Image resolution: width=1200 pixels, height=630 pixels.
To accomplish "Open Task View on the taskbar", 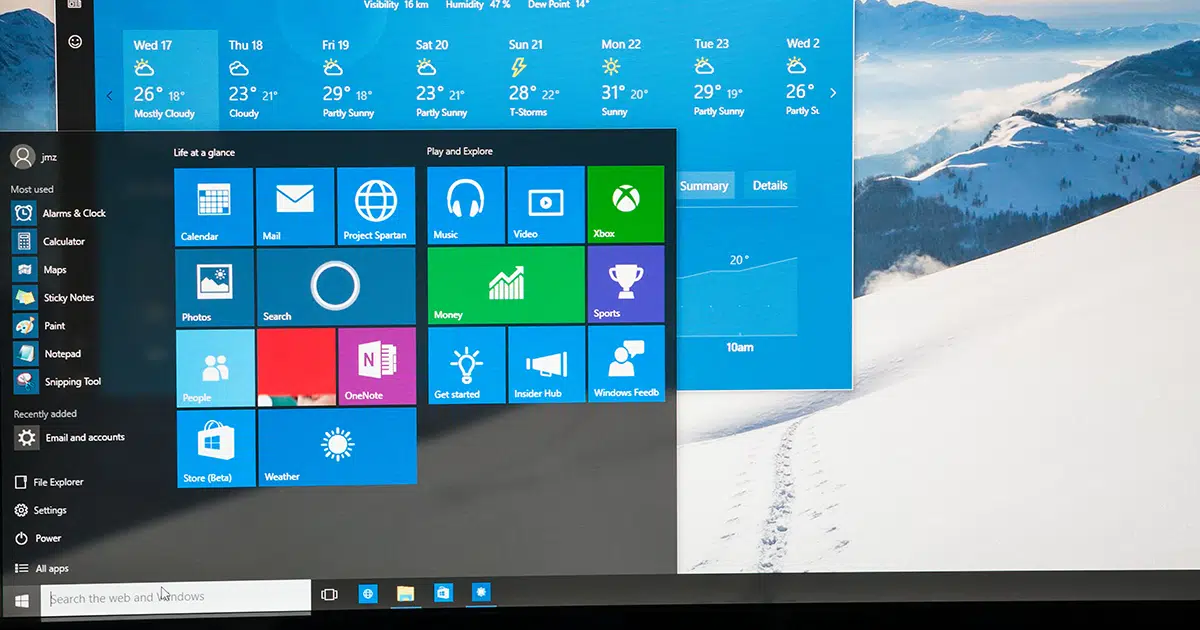I will (x=329, y=594).
